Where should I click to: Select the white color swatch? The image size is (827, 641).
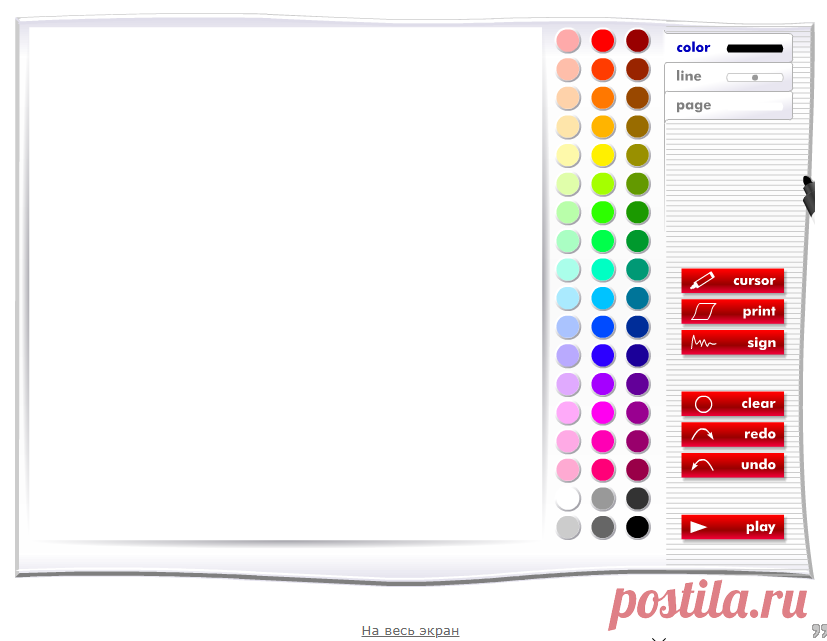pos(568,499)
